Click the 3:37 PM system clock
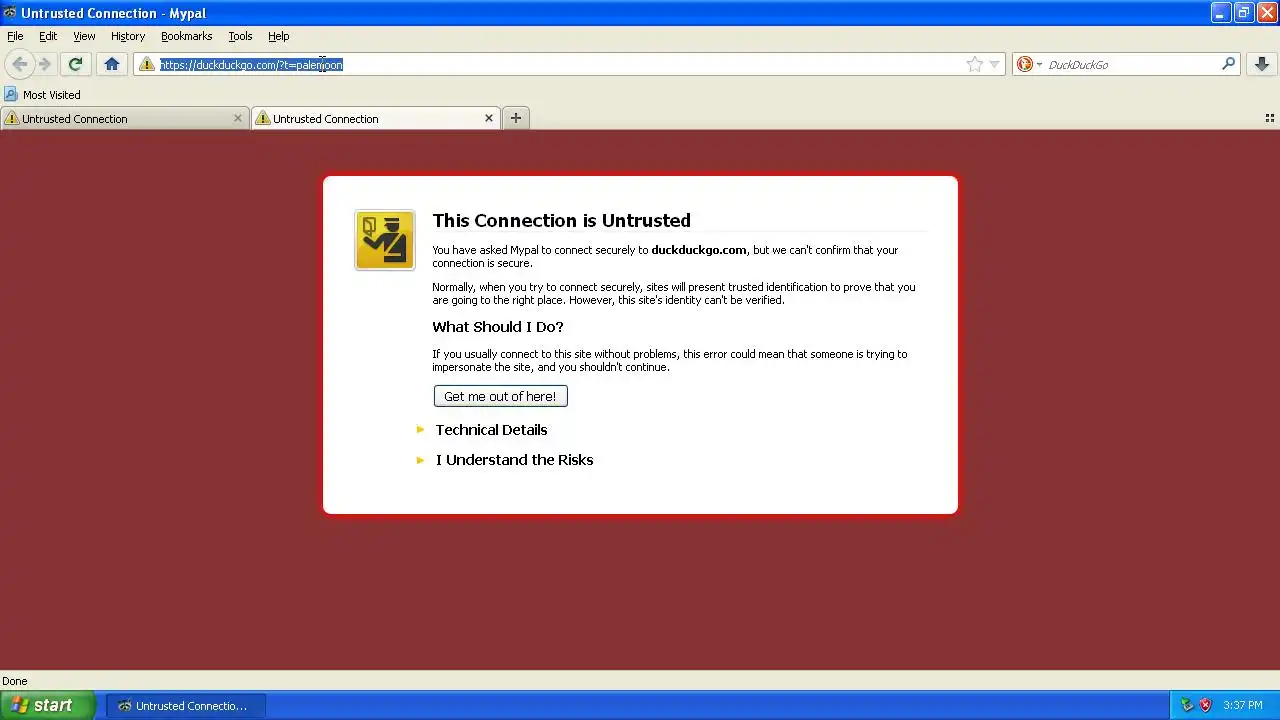1280x720 pixels. (1243, 705)
